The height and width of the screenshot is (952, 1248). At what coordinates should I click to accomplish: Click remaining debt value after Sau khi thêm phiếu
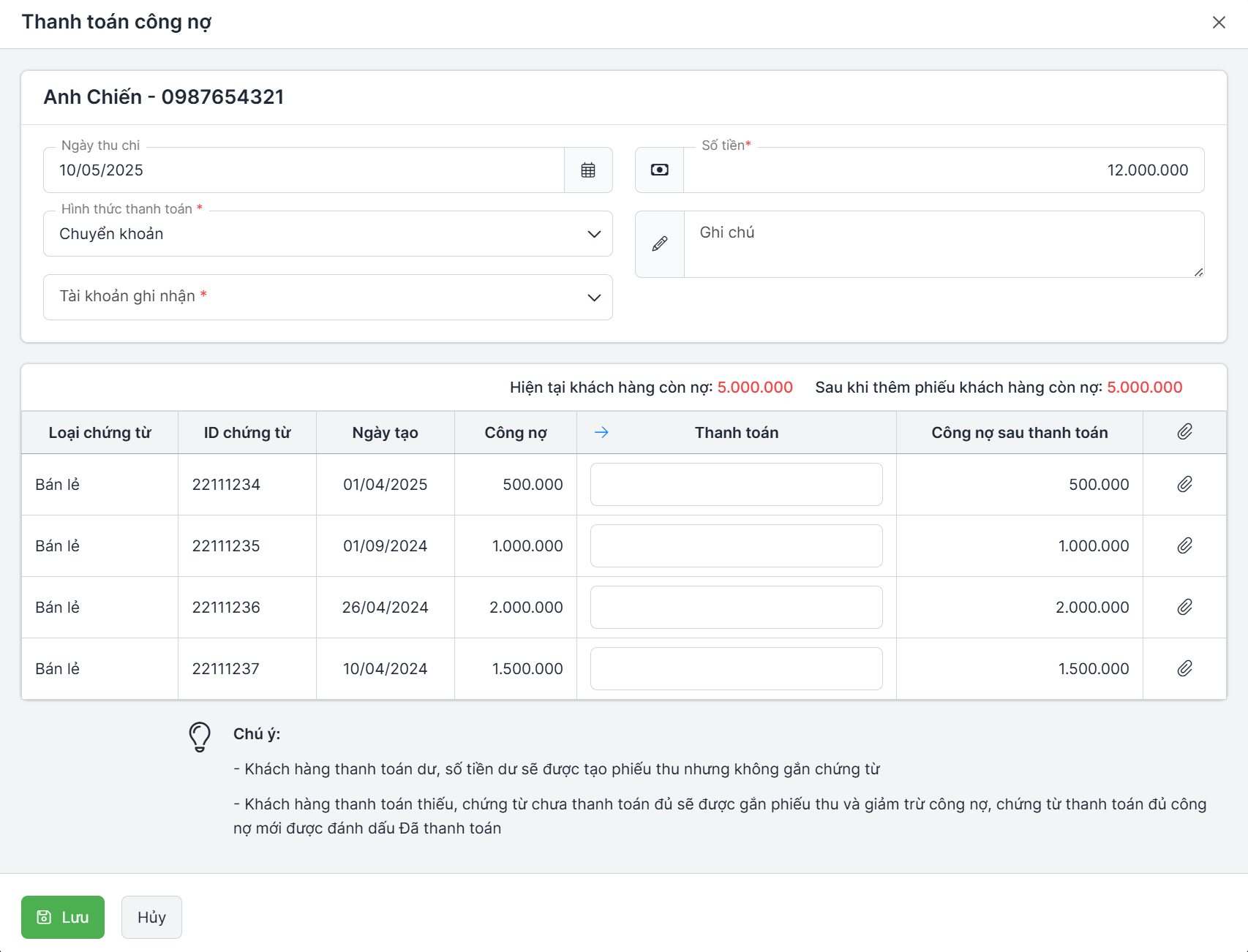[x=1145, y=388]
